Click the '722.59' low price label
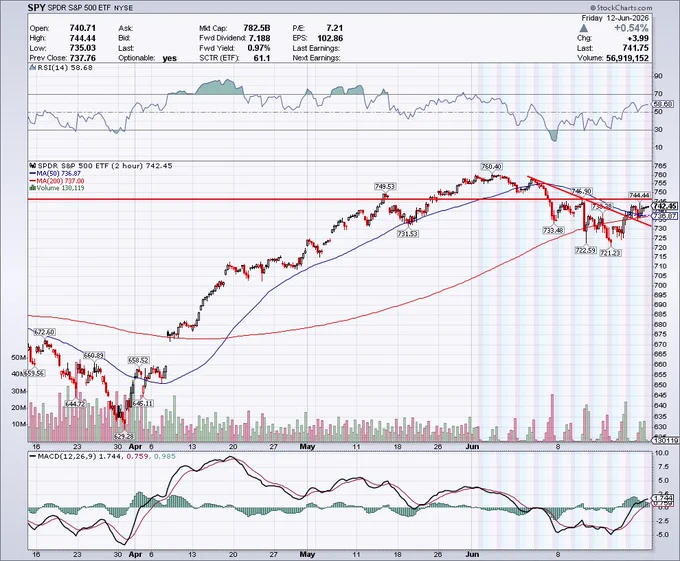 click(585, 250)
